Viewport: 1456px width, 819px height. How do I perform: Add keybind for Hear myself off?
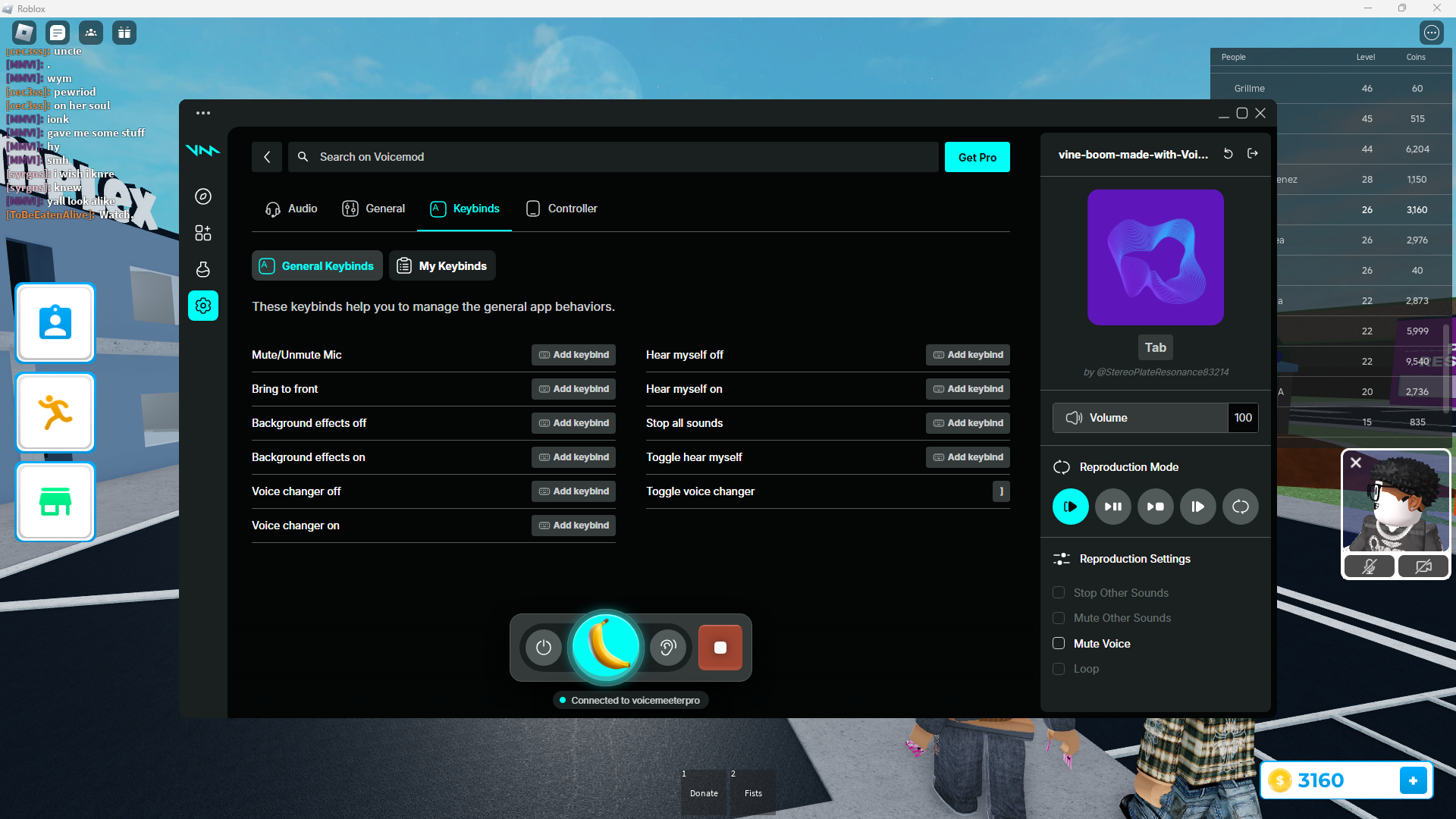(968, 355)
